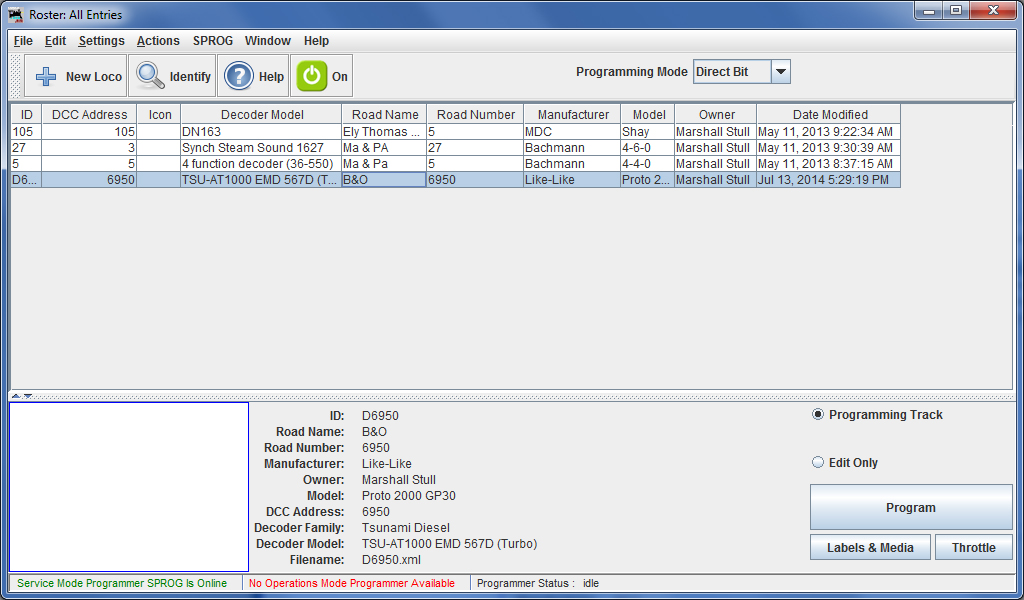
Task: Click the Proto 2000 GP30 model value
Action: point(409,496)
